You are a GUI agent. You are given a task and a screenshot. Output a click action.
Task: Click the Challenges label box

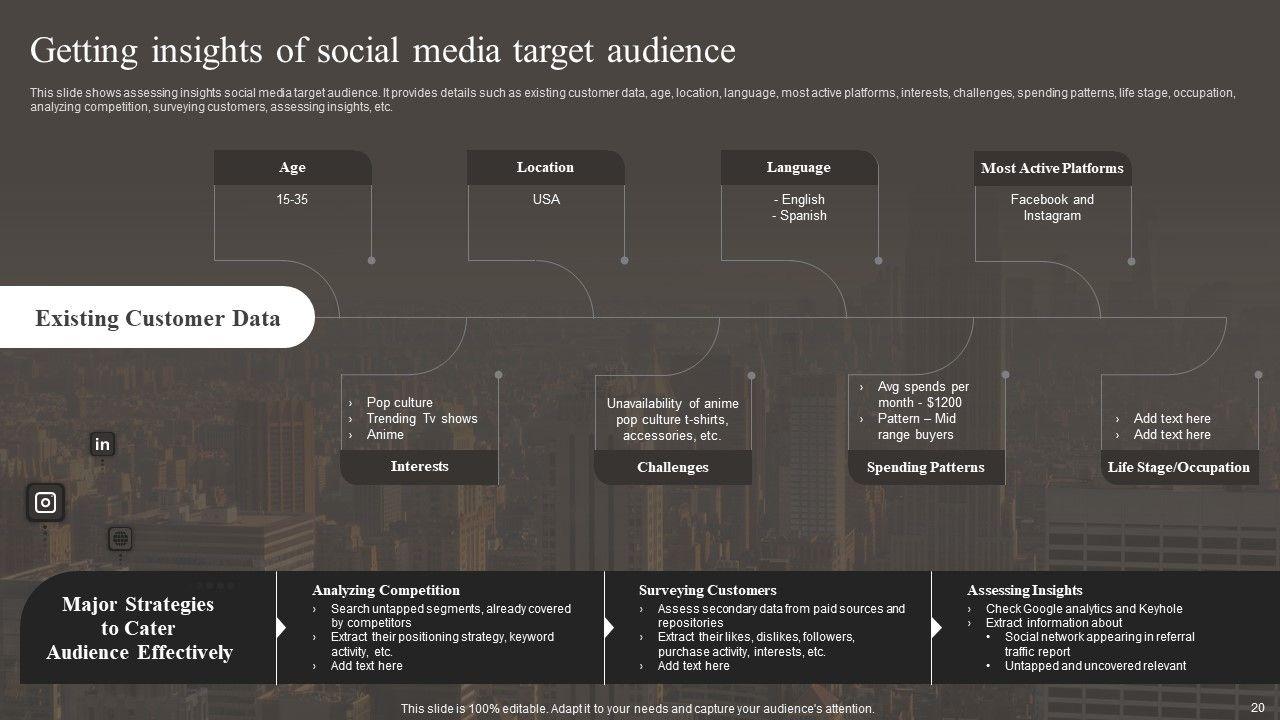point(673,467)
